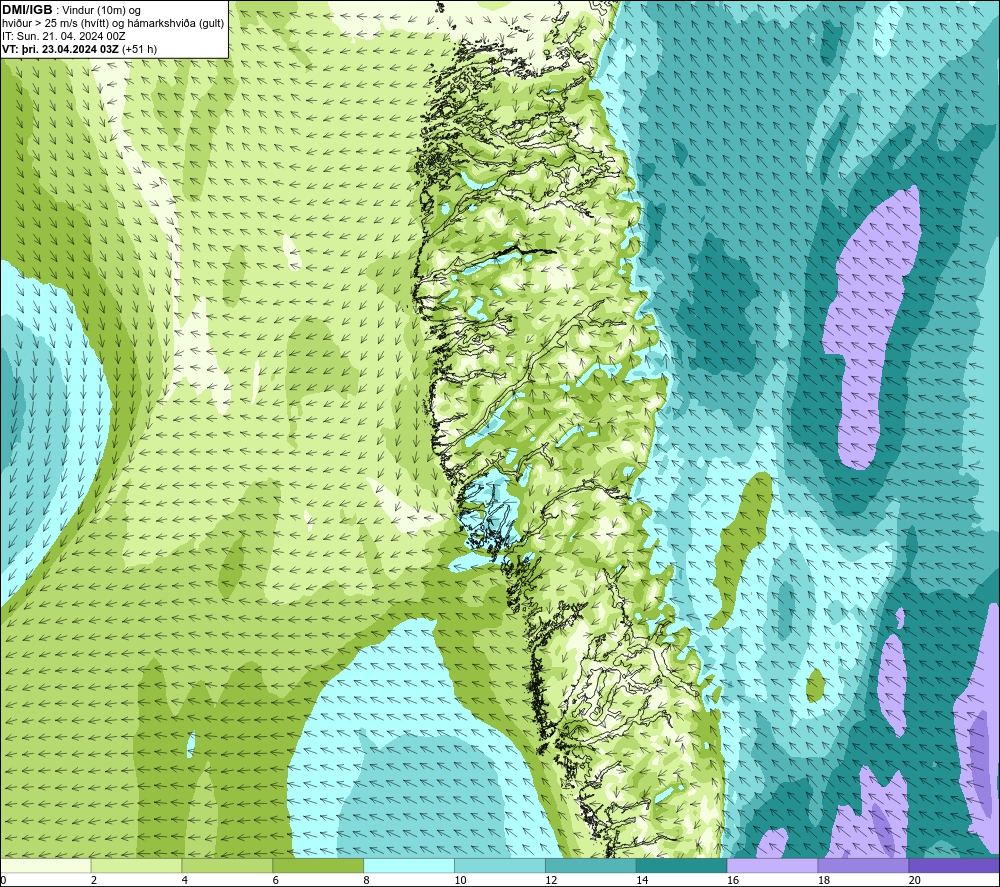Click the "IT: Sun. 21. 04. 2024 00Z" line
Image resolution: width=1000 pixels, height=887 pixels.
pyautogui.click(x=64, y=36)
